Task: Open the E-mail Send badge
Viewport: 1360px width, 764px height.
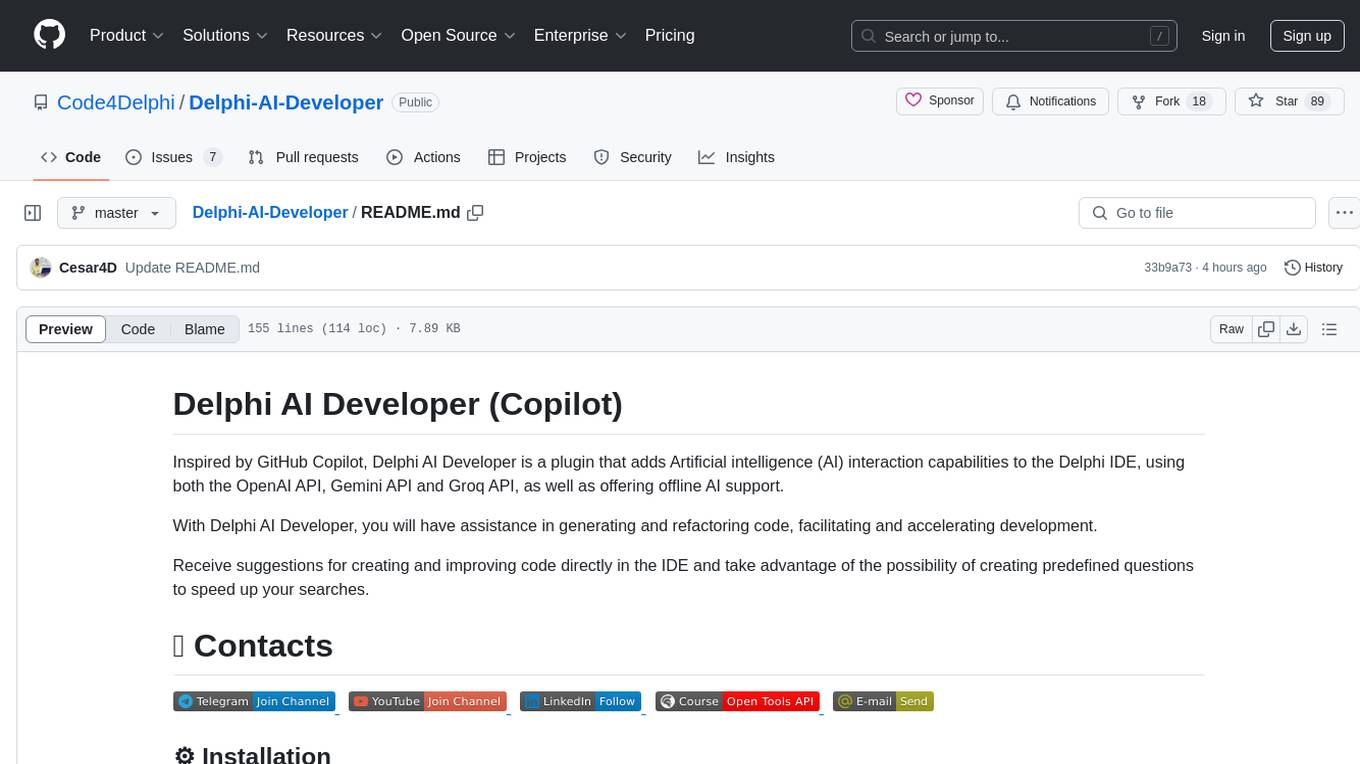Action: coord(883,702)
